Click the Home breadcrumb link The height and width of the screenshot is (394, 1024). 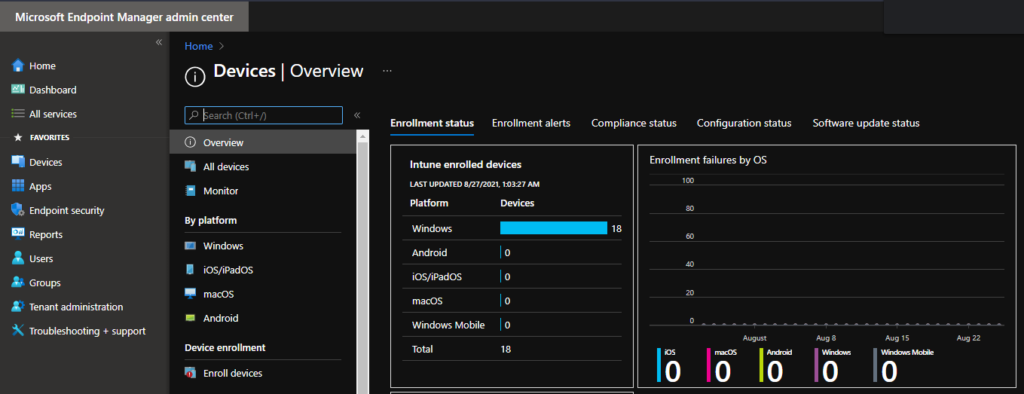coord(199,46)
